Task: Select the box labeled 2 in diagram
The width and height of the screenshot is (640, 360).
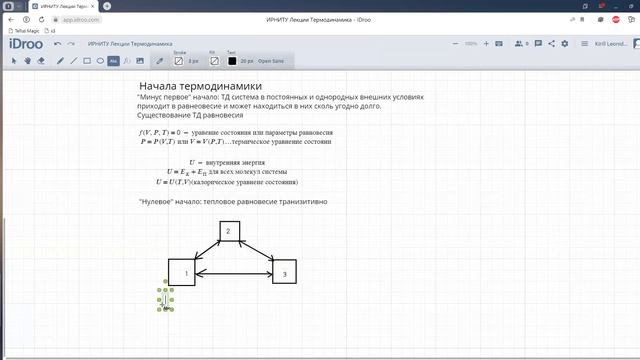Action: click(229, 231)
